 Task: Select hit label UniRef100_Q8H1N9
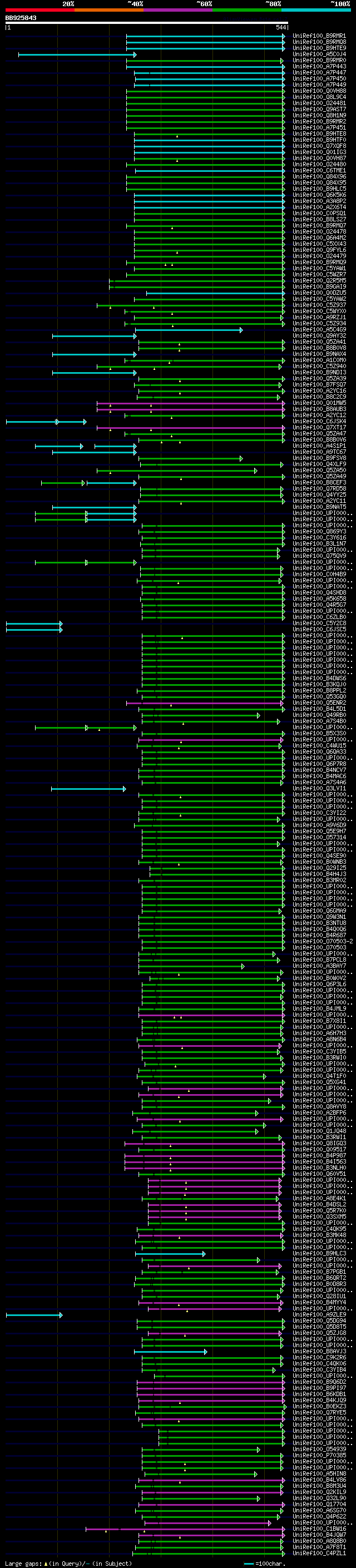(319, 116)
